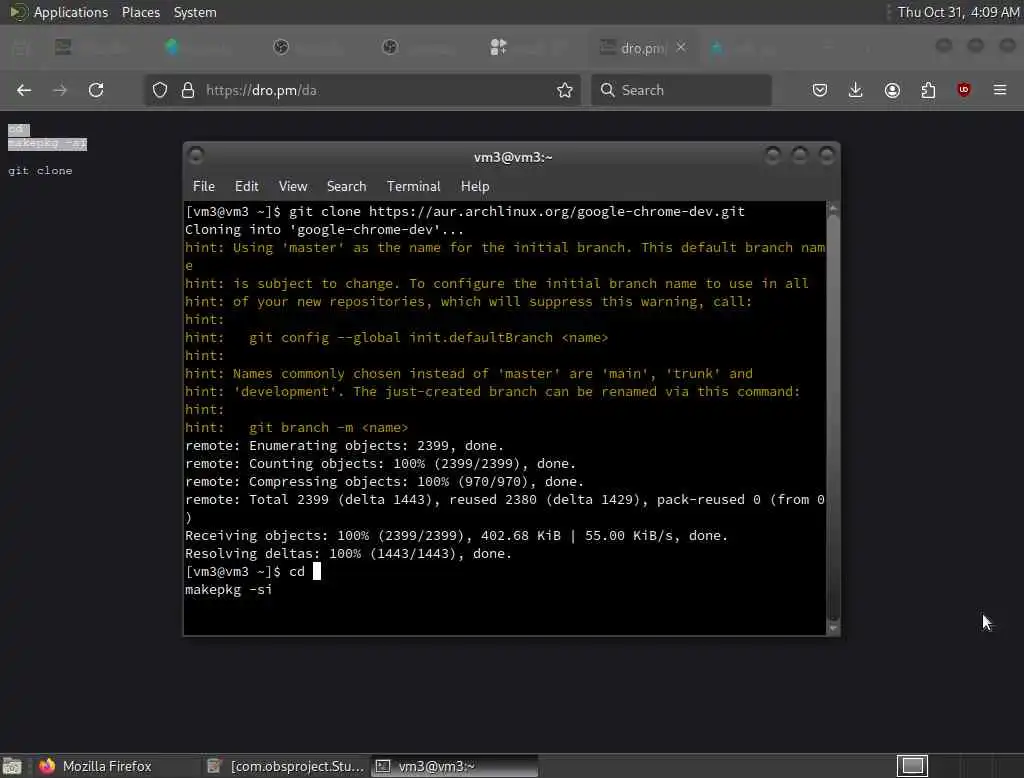Save page to Pocket
Image resolution: width=1024 pixels, height=778 pixels.
click(820, 90)
